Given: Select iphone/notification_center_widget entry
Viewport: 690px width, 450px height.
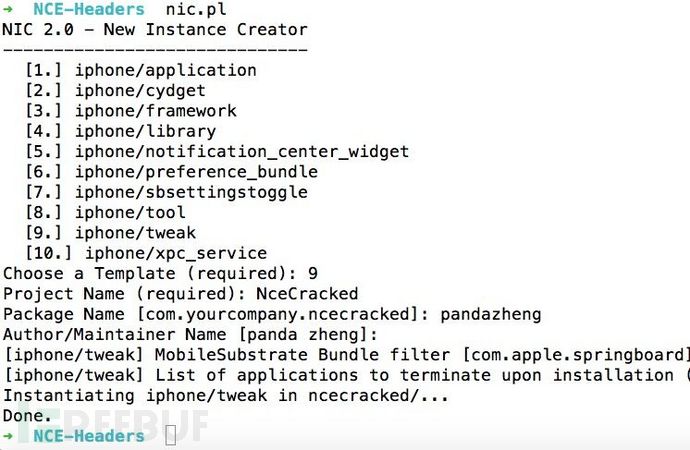Looking at the screenshot, I should click(x=217, y=151).
